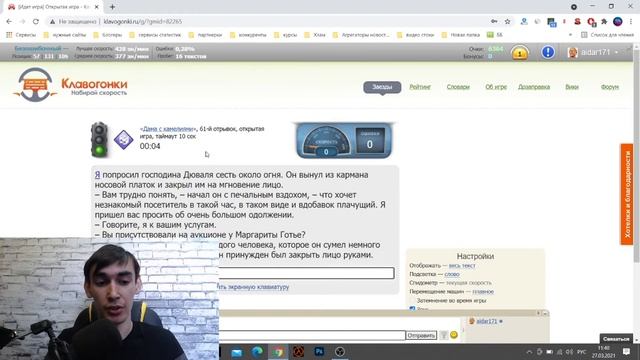The image size is (640, 360).
Task: Open the Chrome profile avatar
Action: coord(618,21)
